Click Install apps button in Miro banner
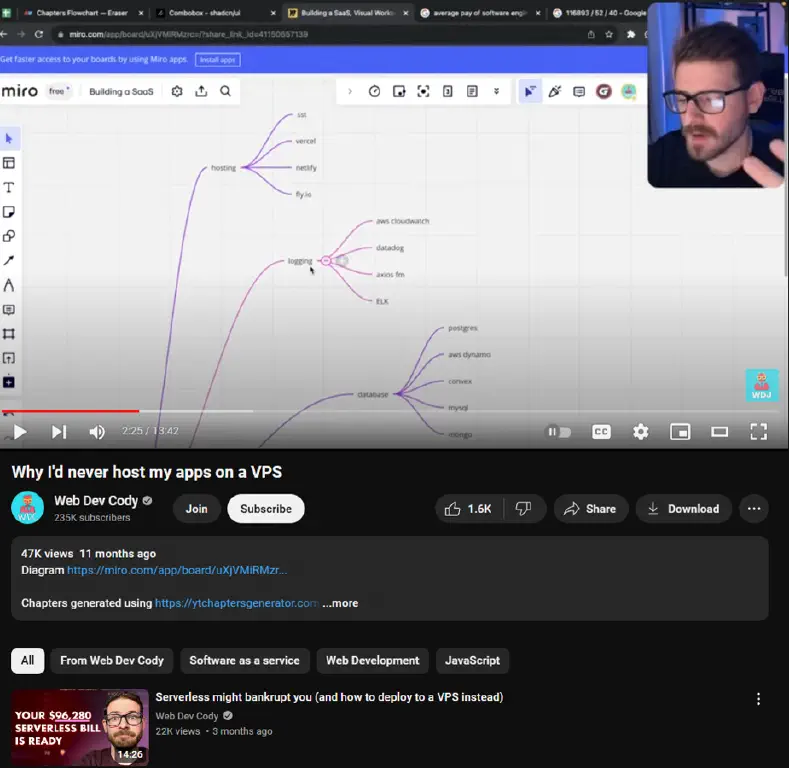This screenshot has height=768, width=789. tap(217, 59)
